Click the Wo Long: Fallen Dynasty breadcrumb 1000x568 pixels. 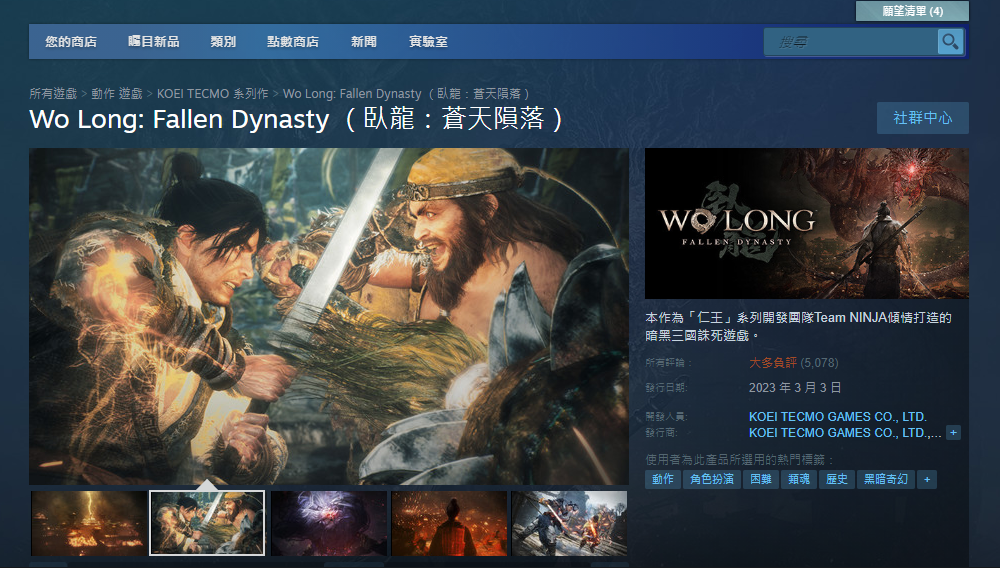(406, 94)
